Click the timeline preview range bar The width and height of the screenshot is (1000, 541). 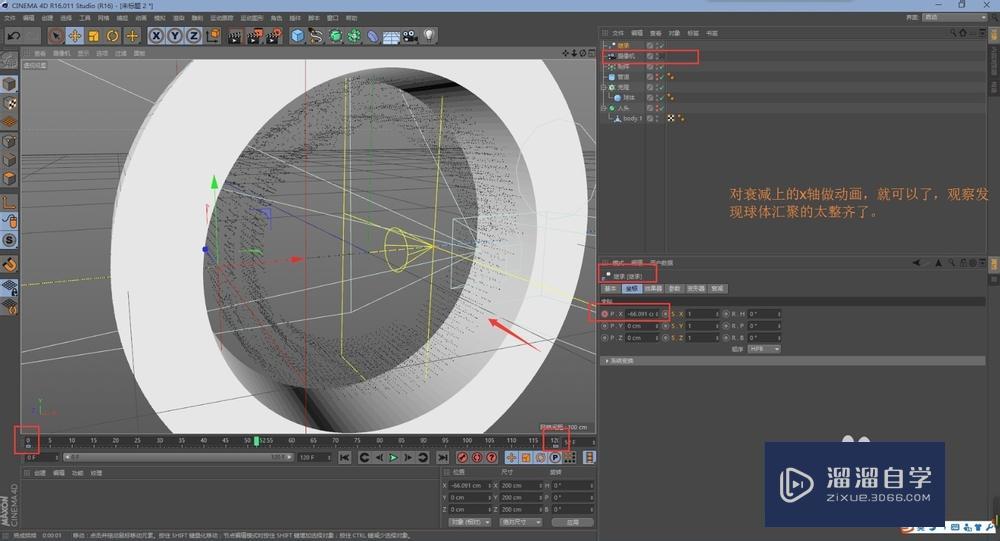(x=177, y=457)
